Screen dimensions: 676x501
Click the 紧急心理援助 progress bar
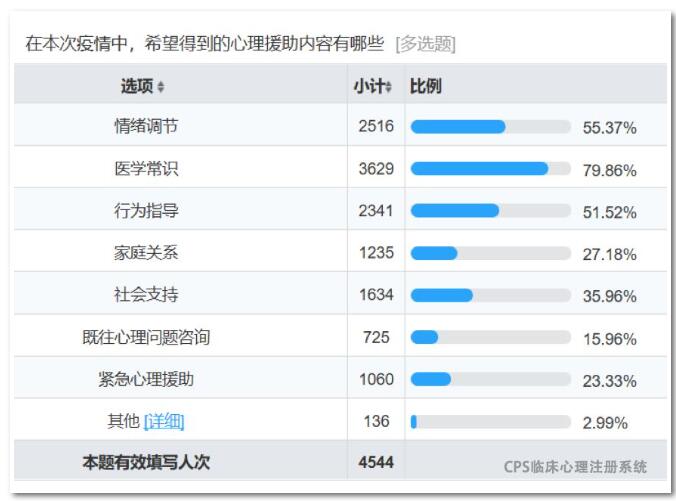pyautogui.click(x=491, y=379)
